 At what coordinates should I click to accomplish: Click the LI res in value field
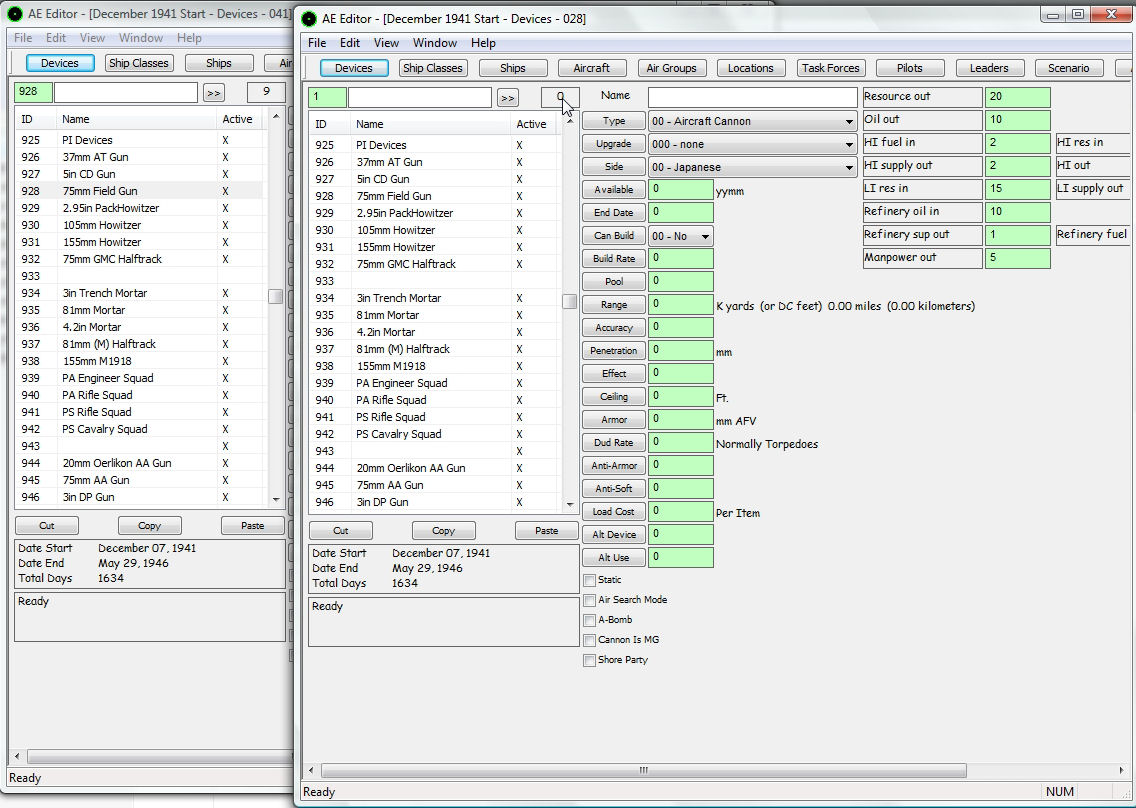coord(1017,188)
